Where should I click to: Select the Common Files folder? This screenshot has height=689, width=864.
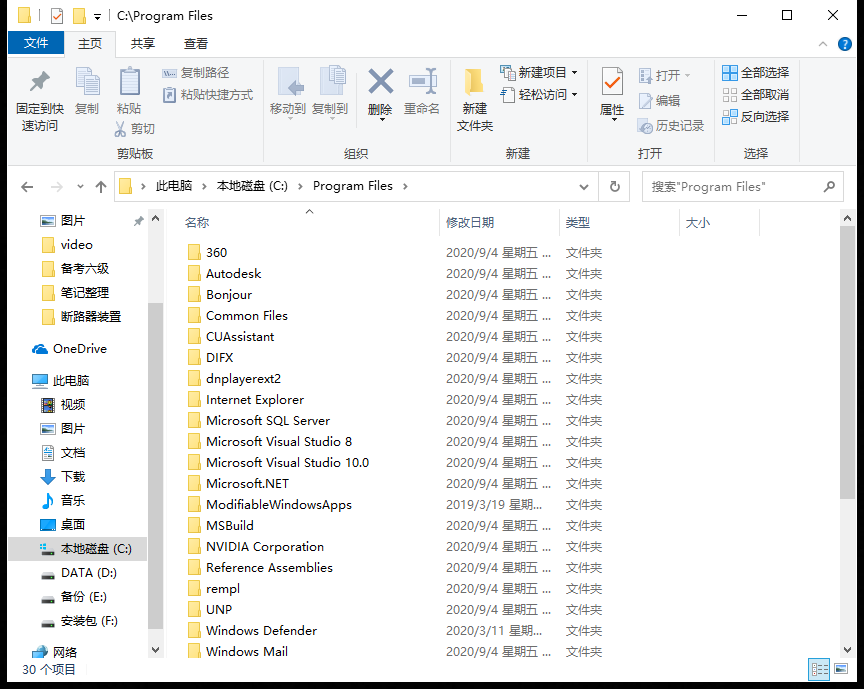(247, 316)
